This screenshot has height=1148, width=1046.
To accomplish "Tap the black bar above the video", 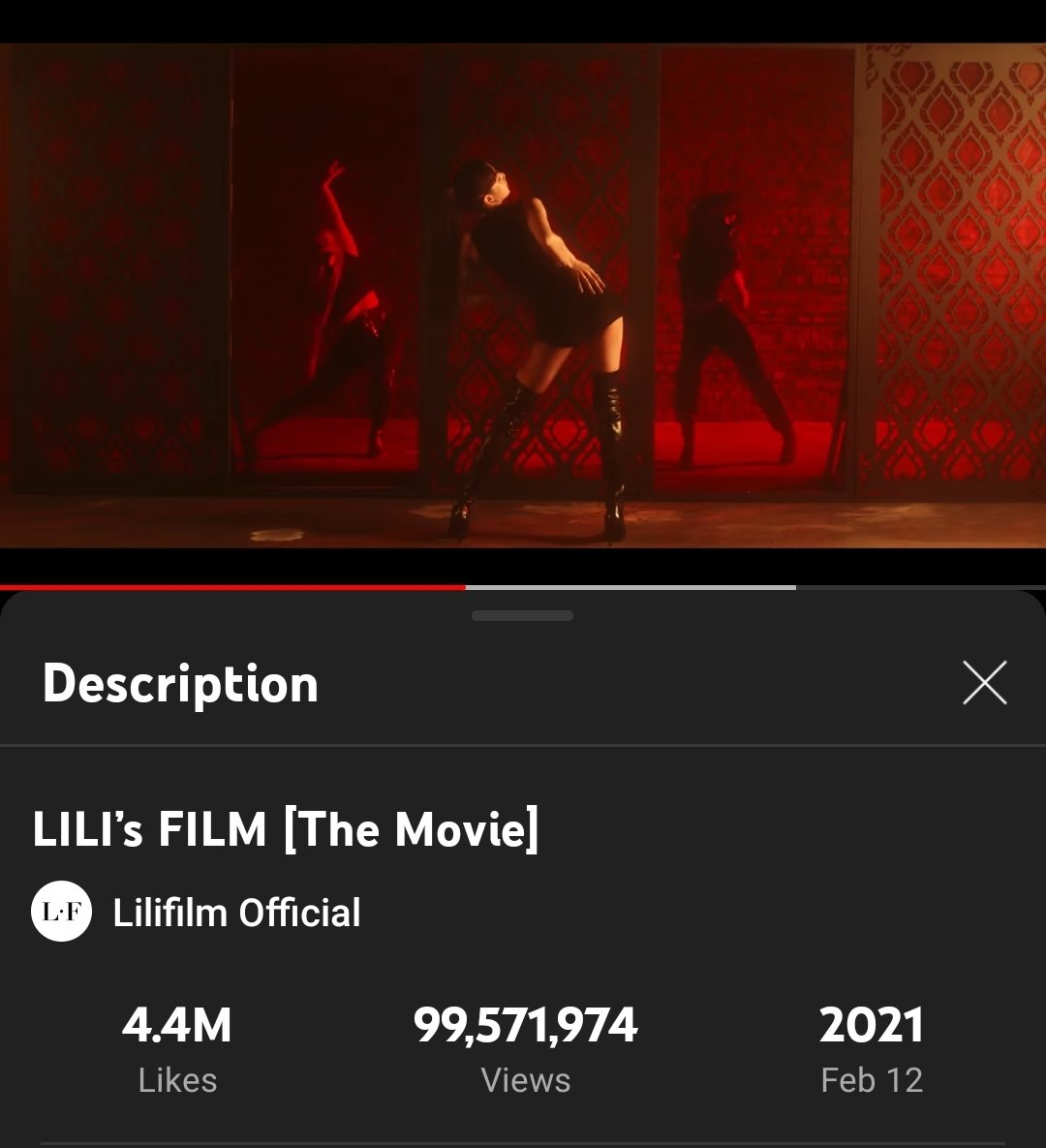I will pyautogui.click(x=523, y=21).
